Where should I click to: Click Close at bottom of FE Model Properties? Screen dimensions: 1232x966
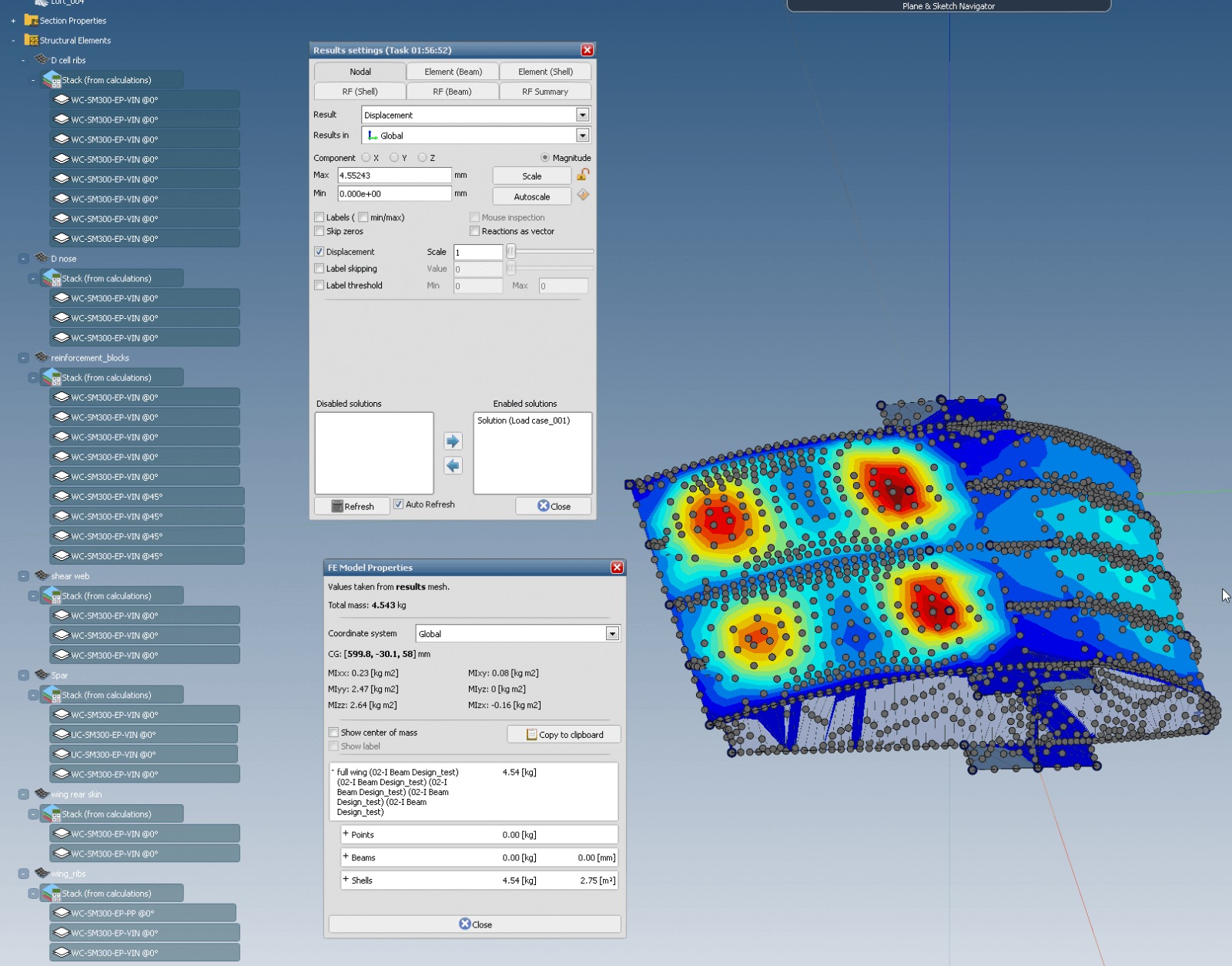[474, 924]
